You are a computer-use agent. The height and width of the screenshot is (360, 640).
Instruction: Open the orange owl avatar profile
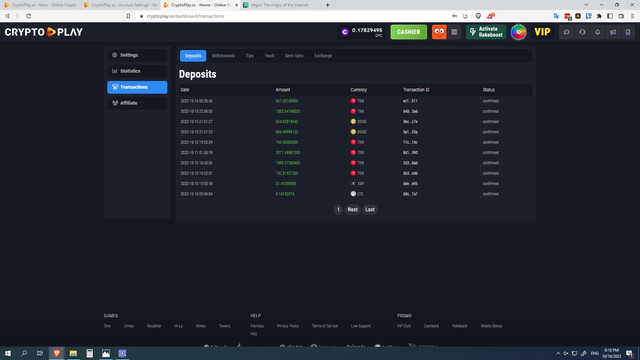click(x=439, y=32)
